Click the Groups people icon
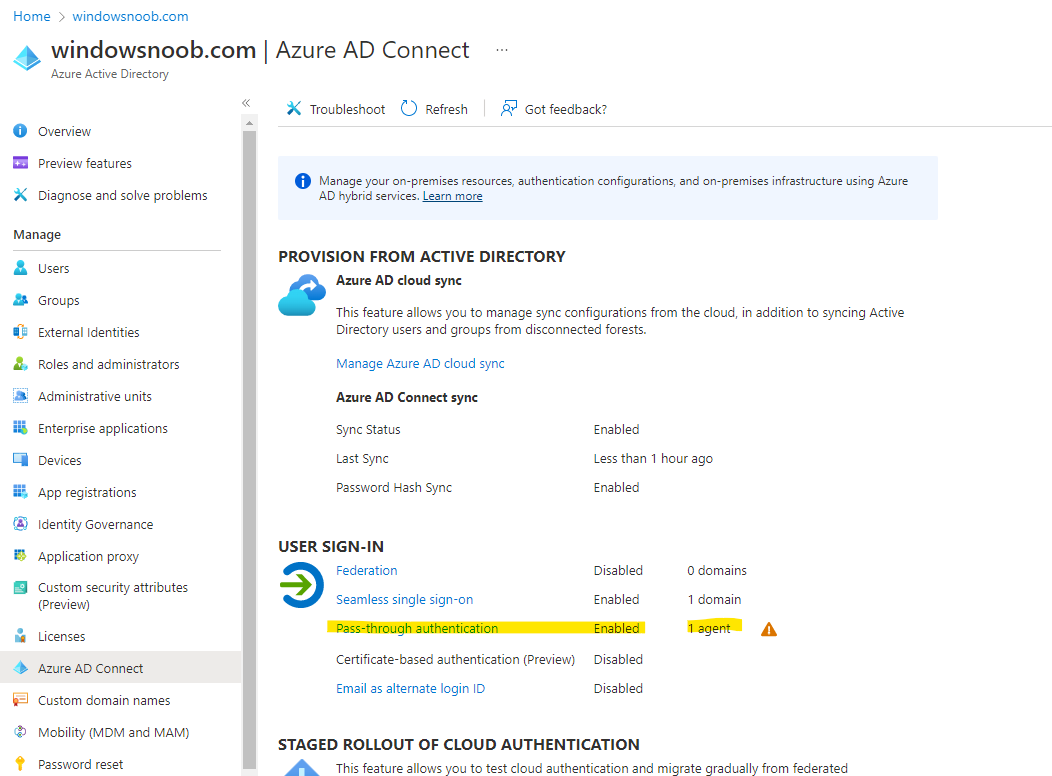This screenshot has height=776, width=1052. [x=20, y=300]
